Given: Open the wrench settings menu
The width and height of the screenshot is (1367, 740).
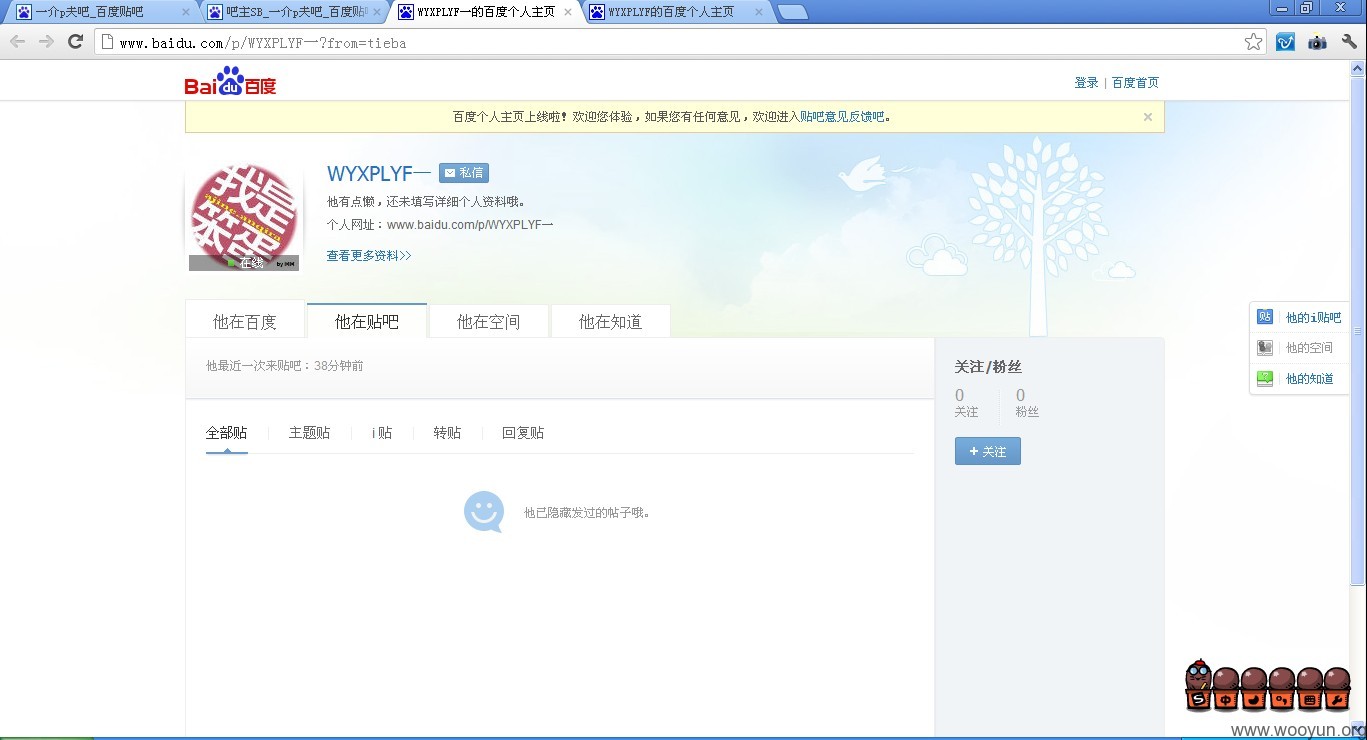Looking at the screenshot, I should [1349, 42].
